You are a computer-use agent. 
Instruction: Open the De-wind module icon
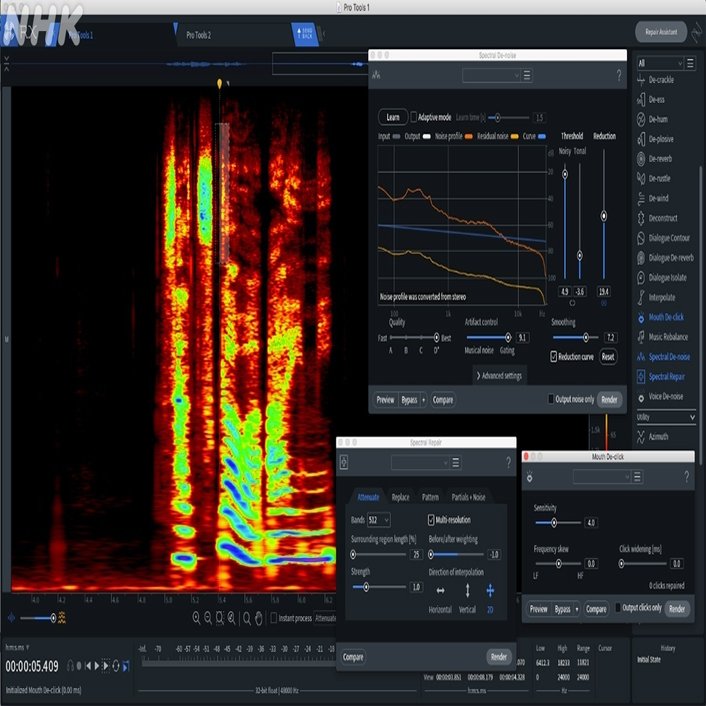tap(641, 199)
